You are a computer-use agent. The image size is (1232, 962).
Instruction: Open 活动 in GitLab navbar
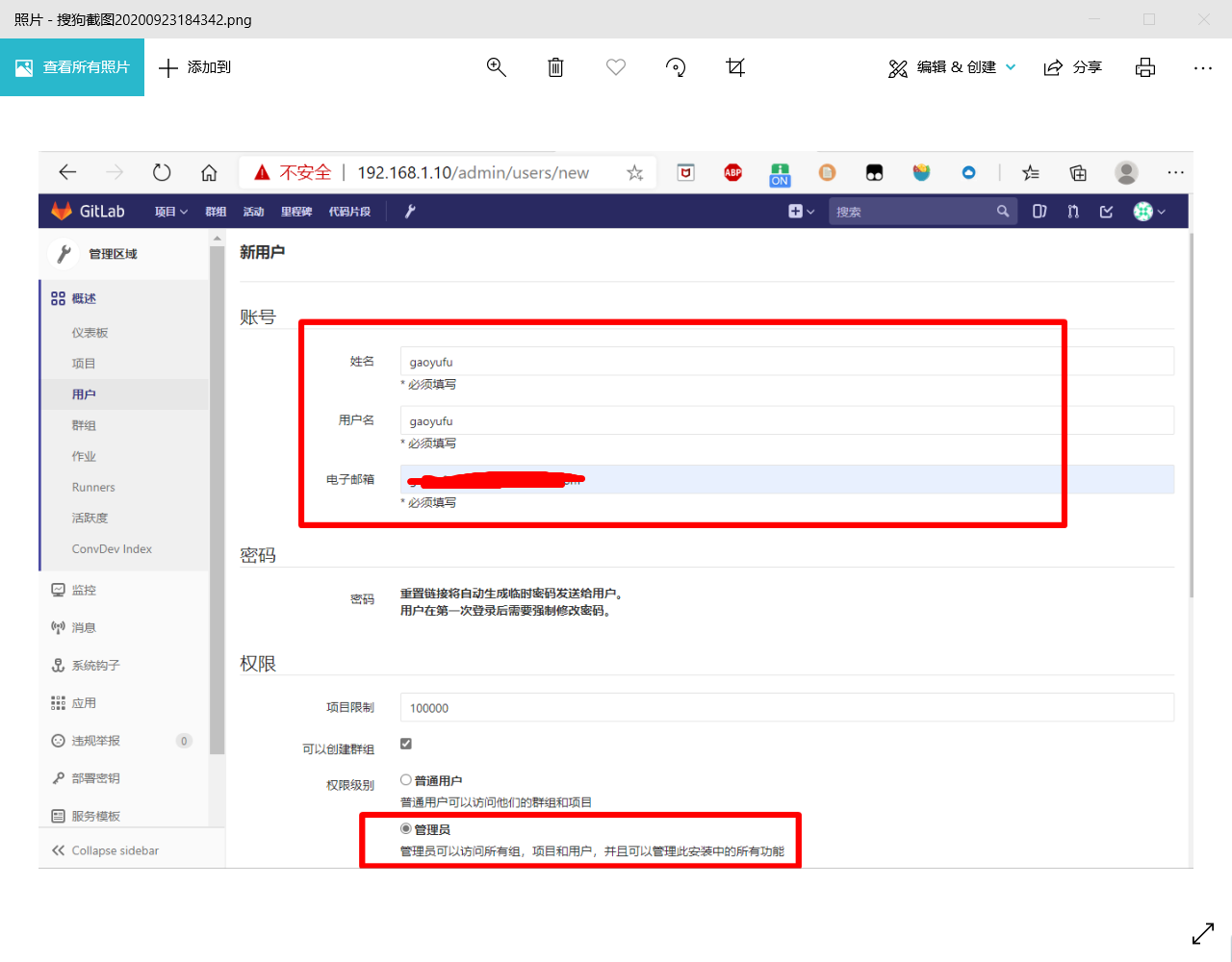pyautogui.click(x=254, y=212)
